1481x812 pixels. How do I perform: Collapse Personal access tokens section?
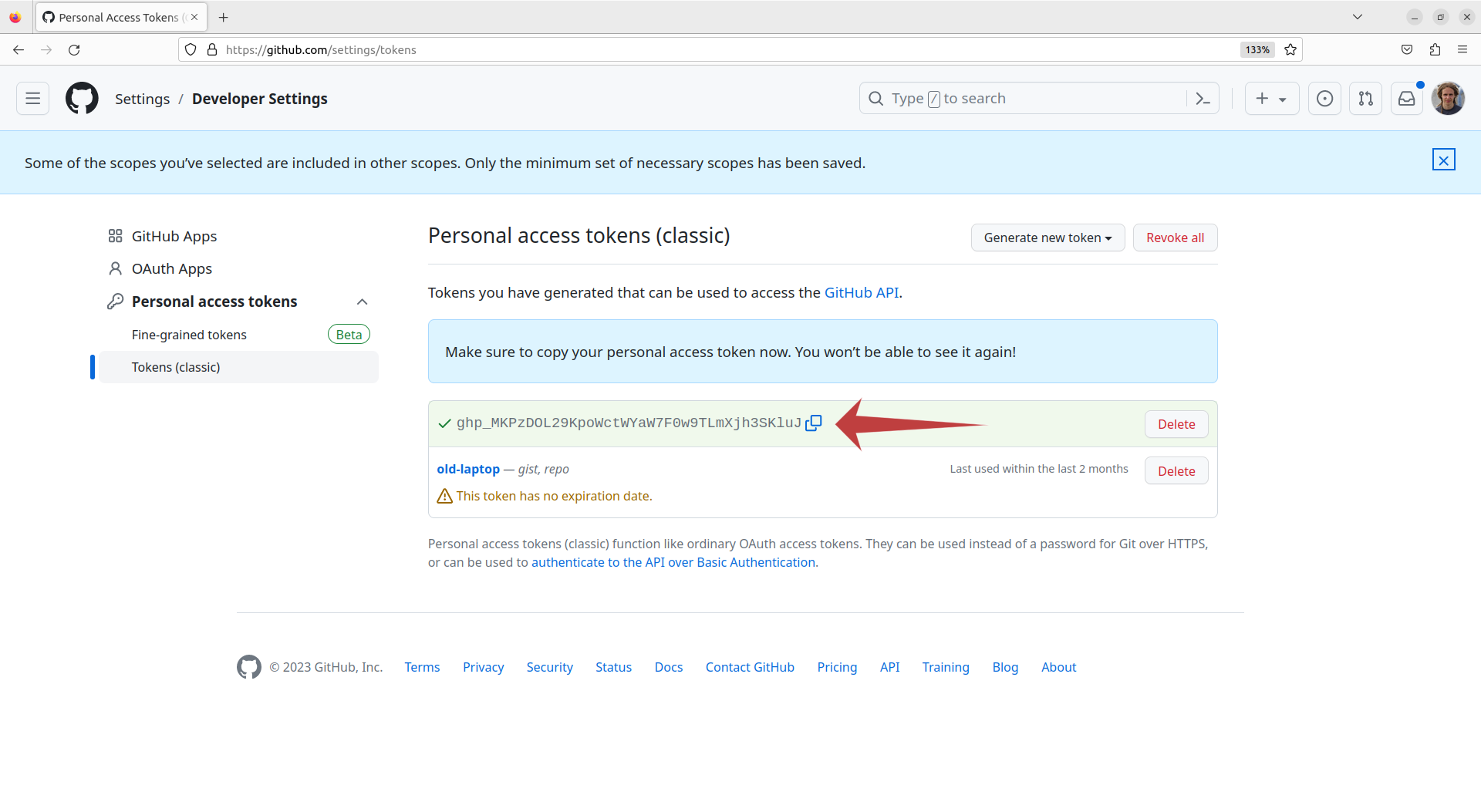coord(362,302)
